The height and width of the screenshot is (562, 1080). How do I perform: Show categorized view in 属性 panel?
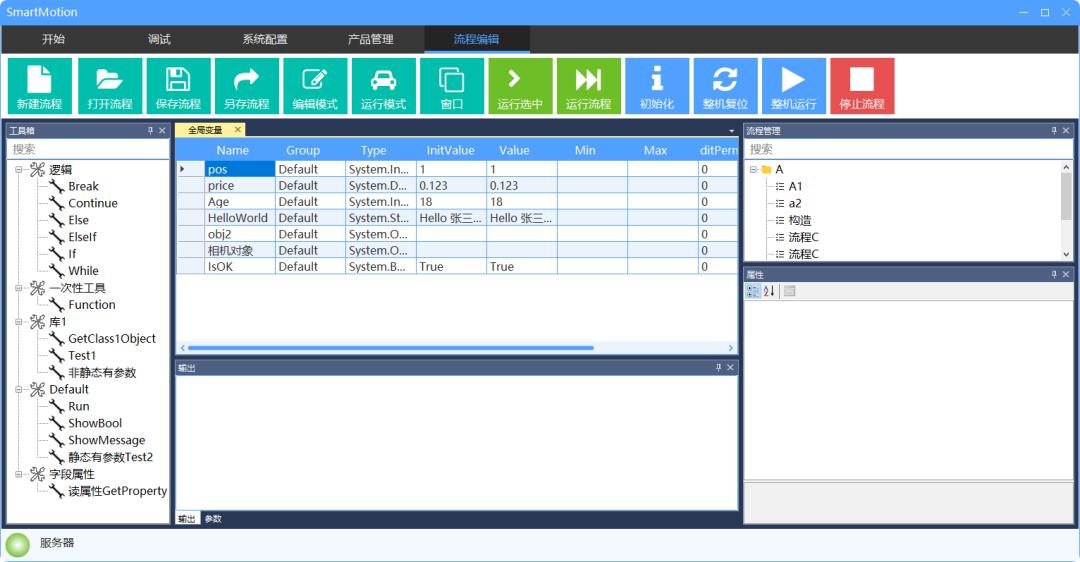click(754, 291)
